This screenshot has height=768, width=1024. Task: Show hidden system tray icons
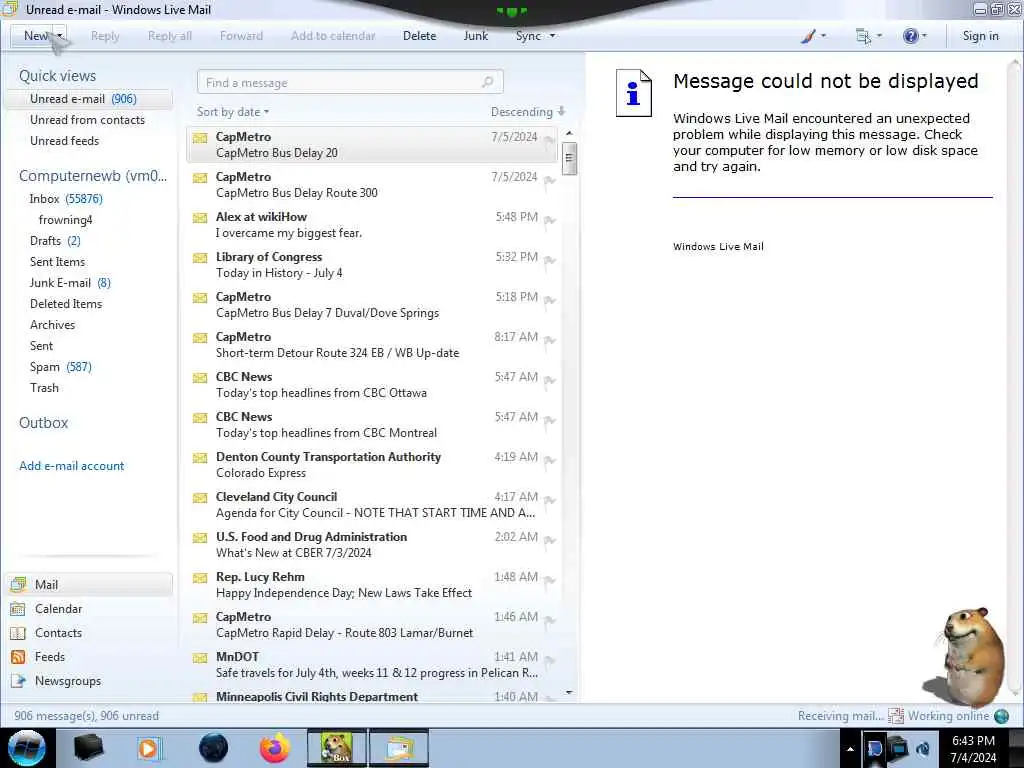tap(850, 749)
